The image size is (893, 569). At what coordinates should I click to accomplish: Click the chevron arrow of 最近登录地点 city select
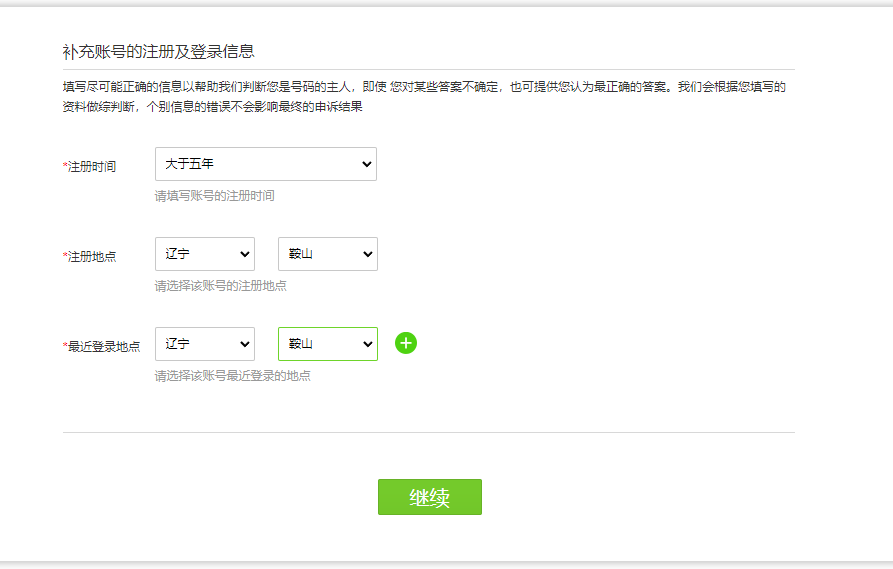coord(364,344)
